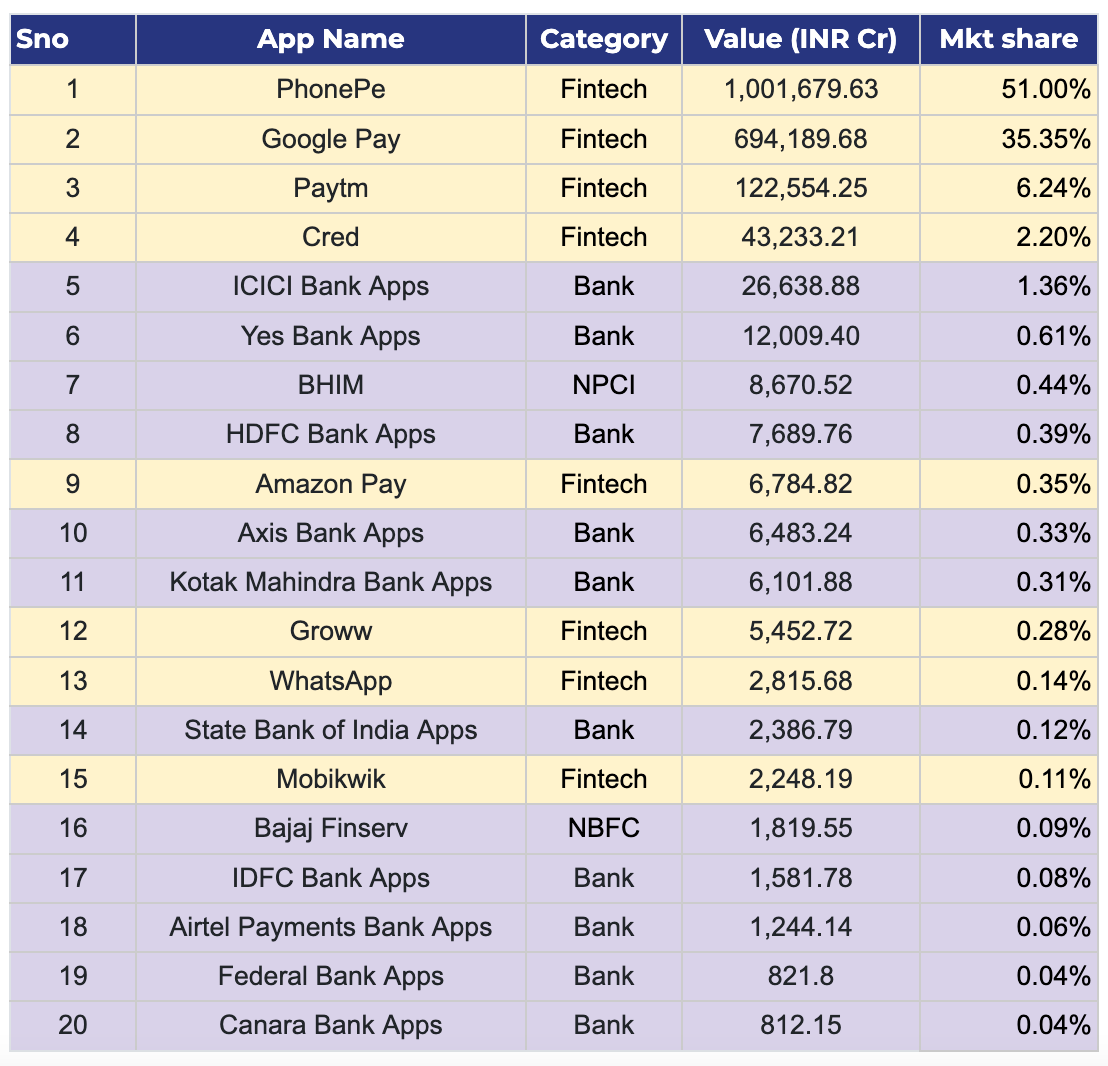This screenshot has width=1108, height=1066.
Task: Click the value 12,009.40
Action: (801, 336)
